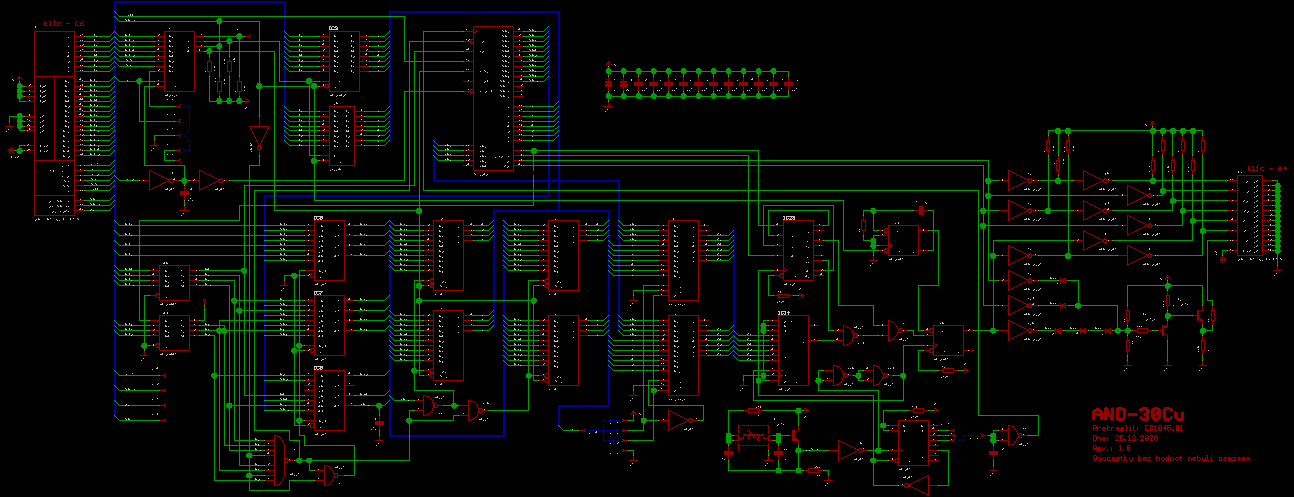
Task: Click the date line in the title block
Action: [x=1126, y=438]
